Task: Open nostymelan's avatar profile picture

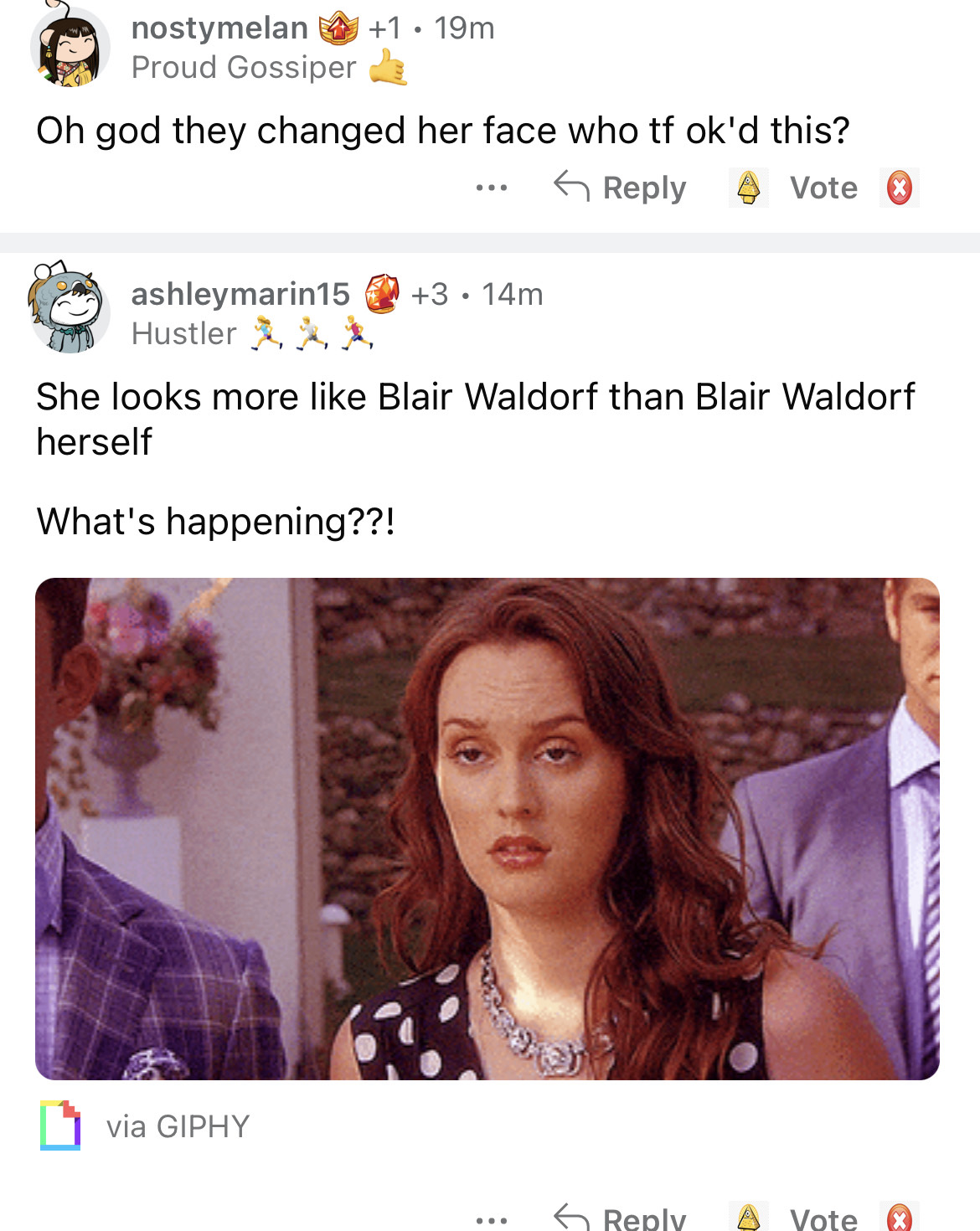Action: point(70,46)
